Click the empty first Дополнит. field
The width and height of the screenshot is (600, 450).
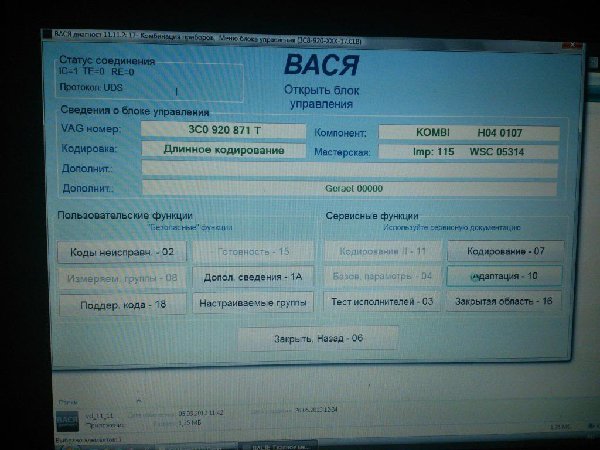348,169
